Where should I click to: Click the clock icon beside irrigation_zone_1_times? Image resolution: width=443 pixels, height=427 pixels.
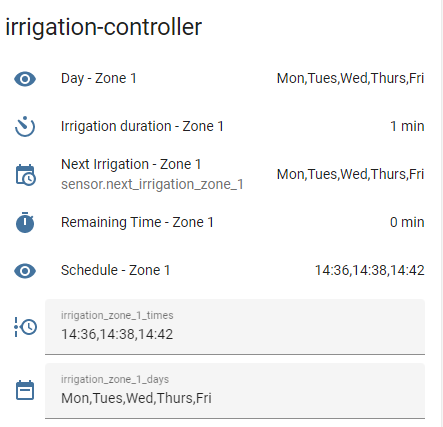click(25, 327)
